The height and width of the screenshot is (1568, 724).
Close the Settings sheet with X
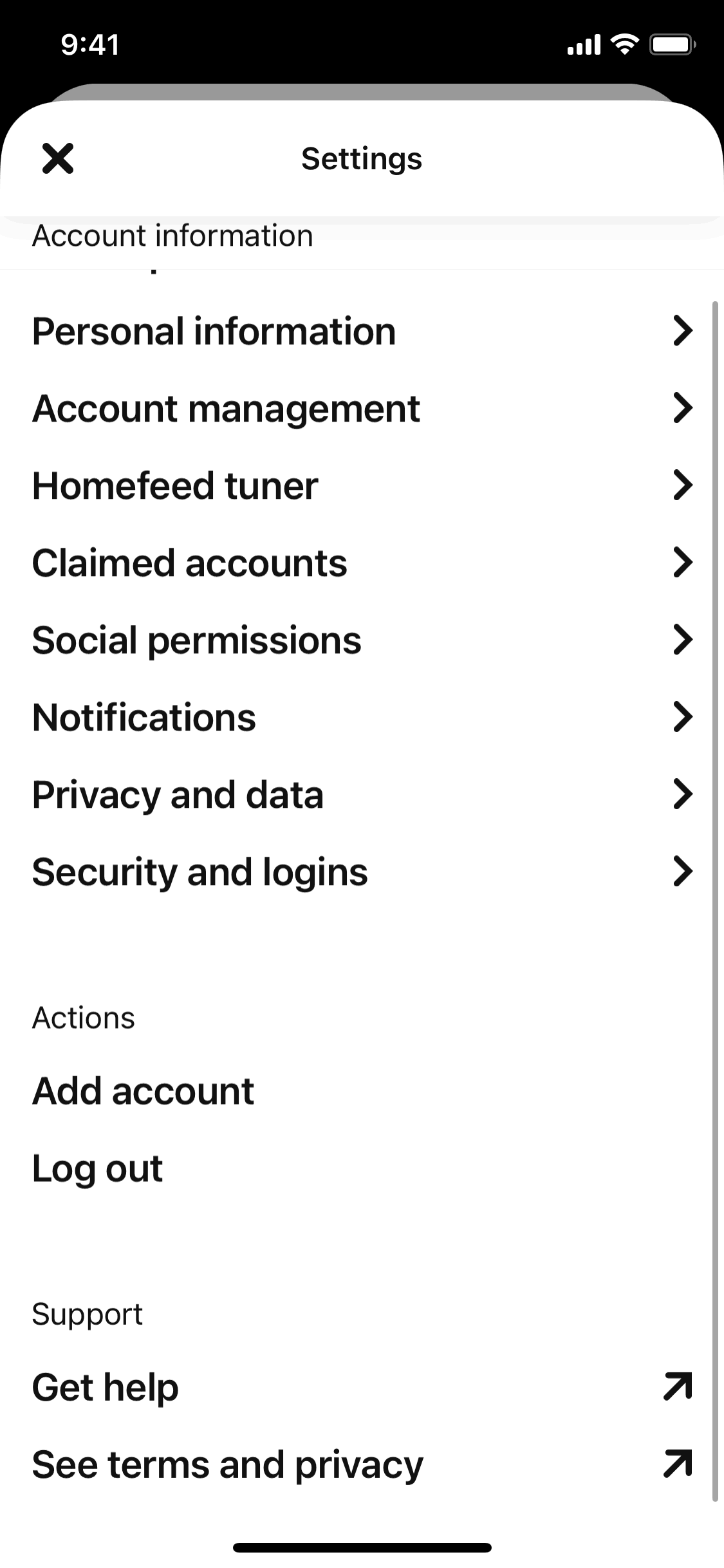point(58,158)
